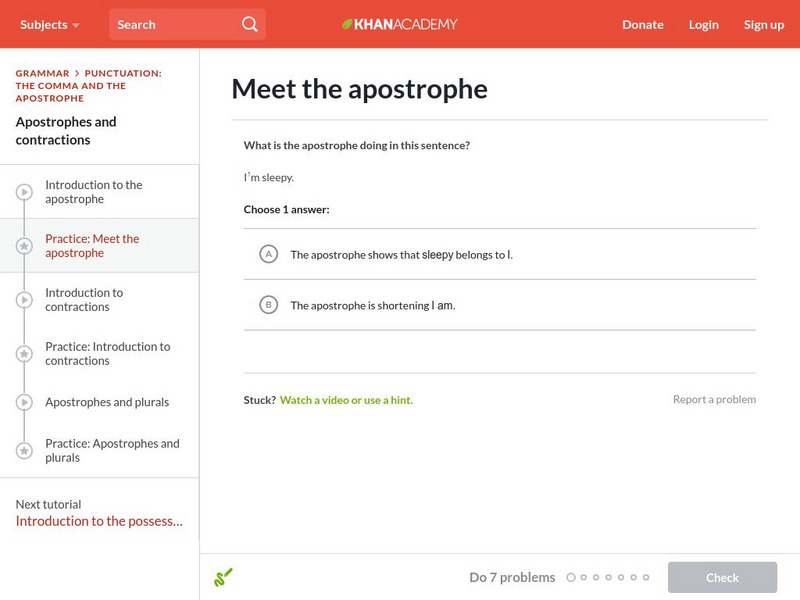Click star icon for Practice: Introduction to contractions
Viewport: 800px width, 600px height.
(24, 354)
